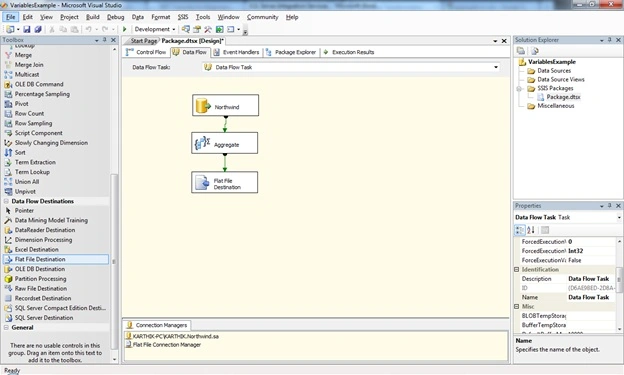Viewport: 624px width, 375px height.
Task: Open the SSIS menu
Action: coord(183,17)
